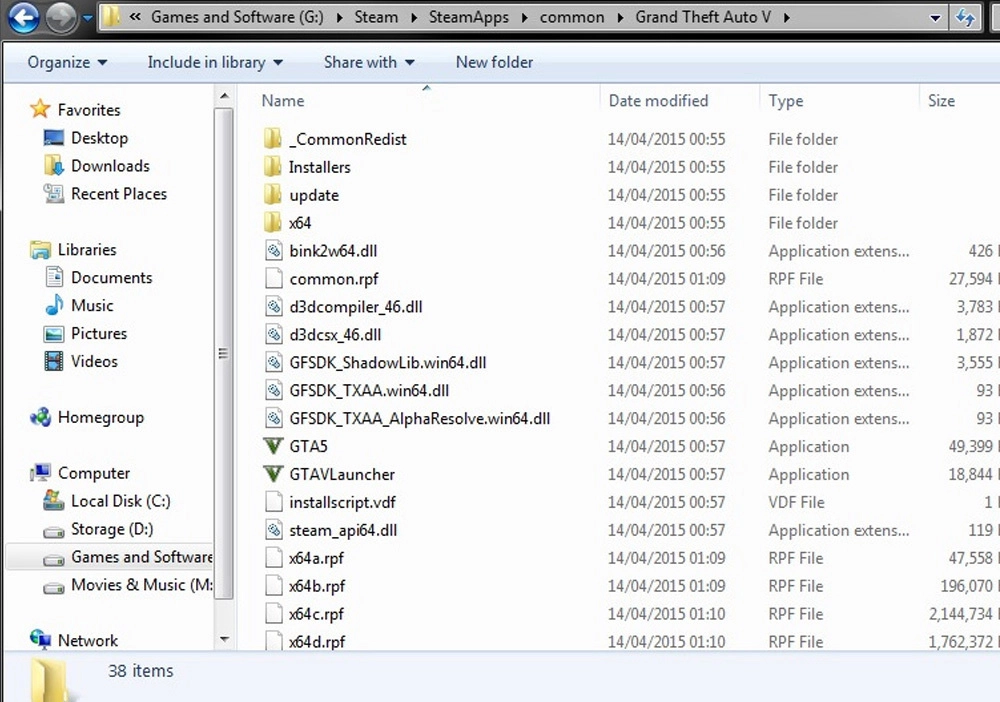
Task: Select Storage (D:) drive
Action: pyautogui.click(x=112, y=529)
